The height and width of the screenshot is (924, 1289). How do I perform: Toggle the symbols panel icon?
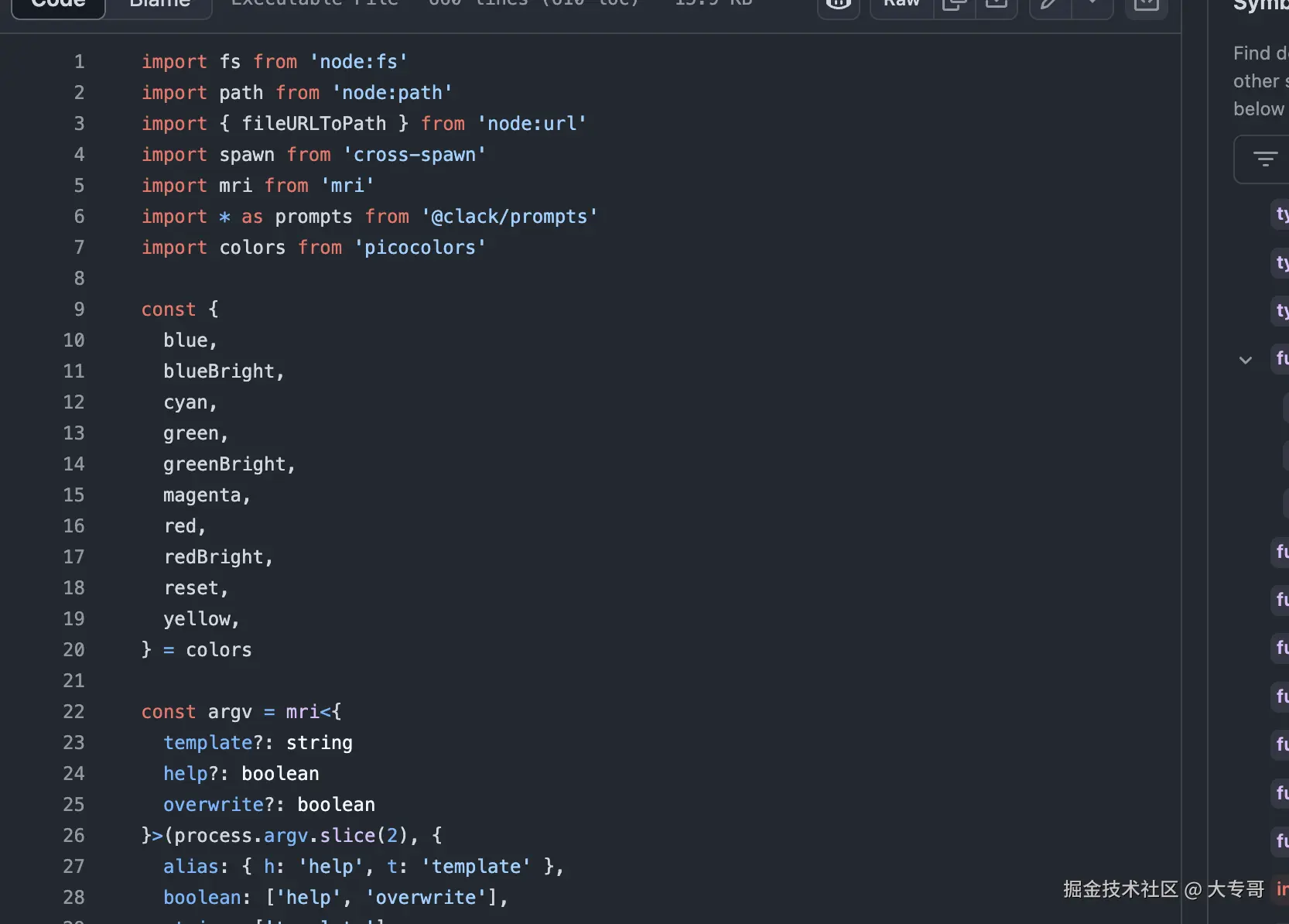1146,5
